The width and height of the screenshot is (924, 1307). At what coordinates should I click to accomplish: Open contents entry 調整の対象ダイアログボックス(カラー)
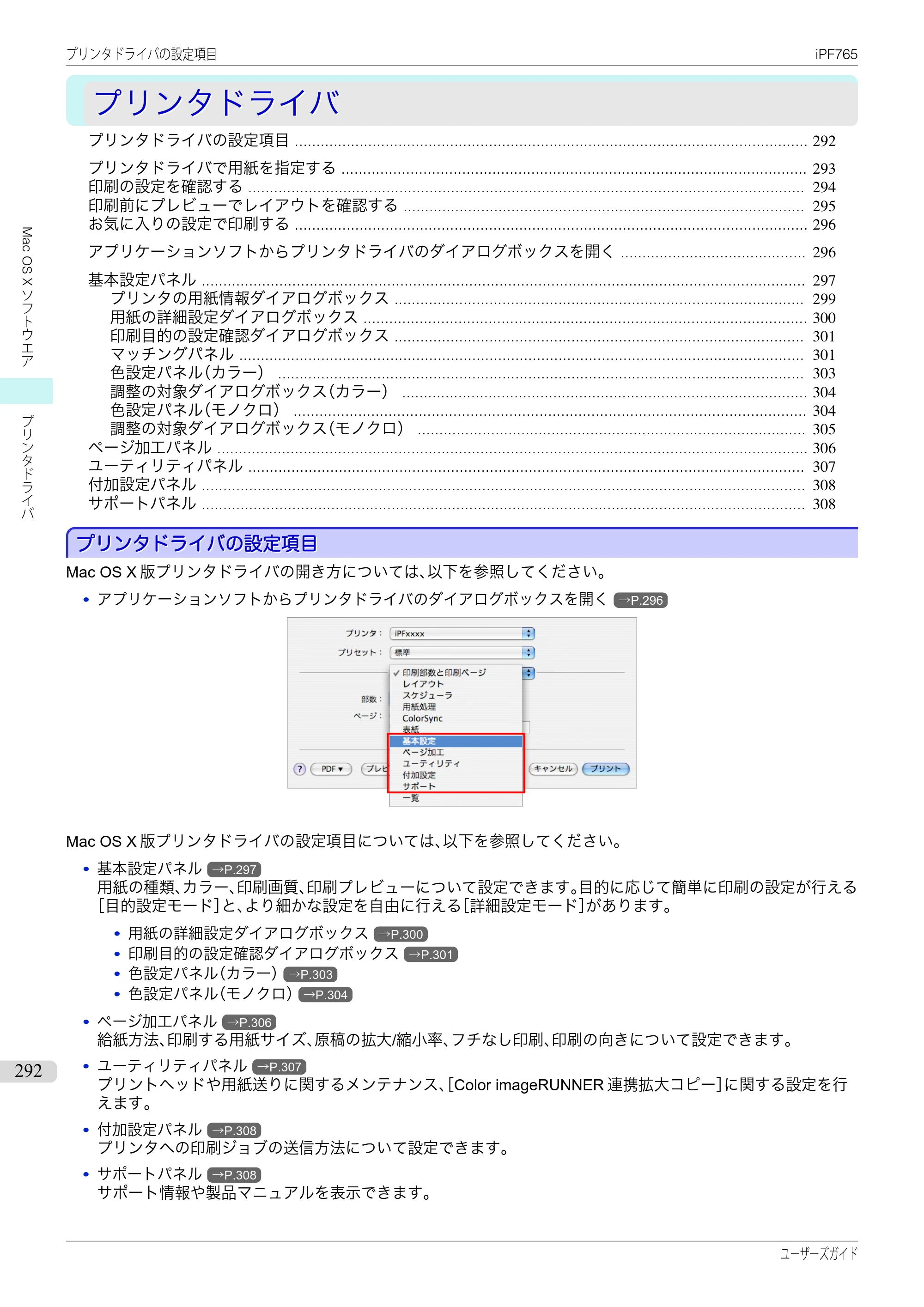pyautogui.click(x=473, y=392)
